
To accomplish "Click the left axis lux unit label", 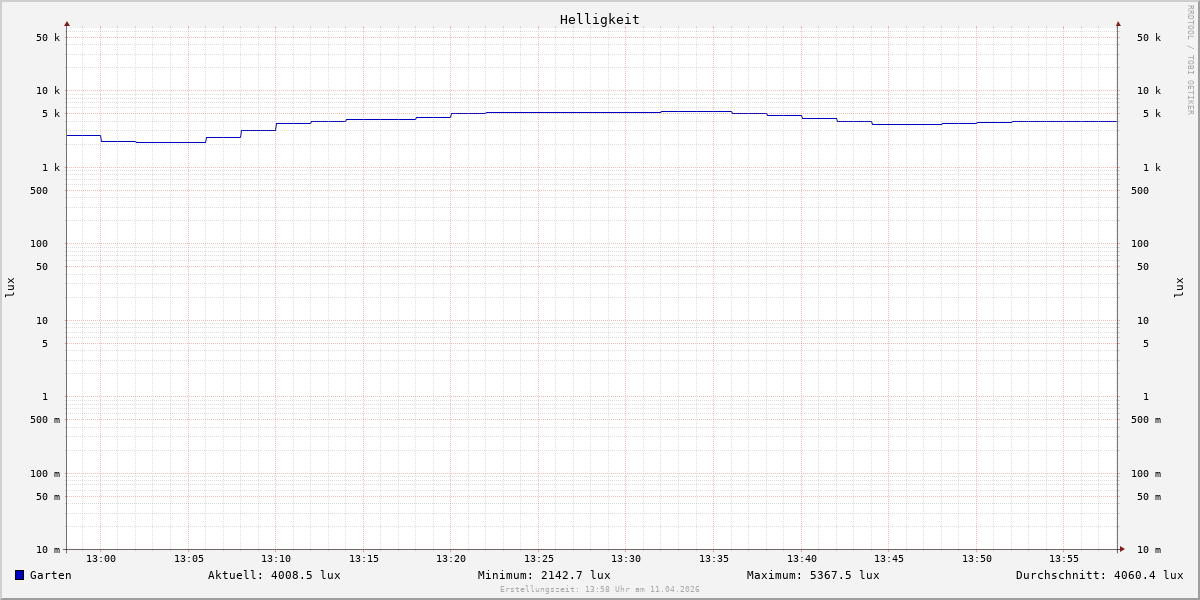I will (10, 287).
